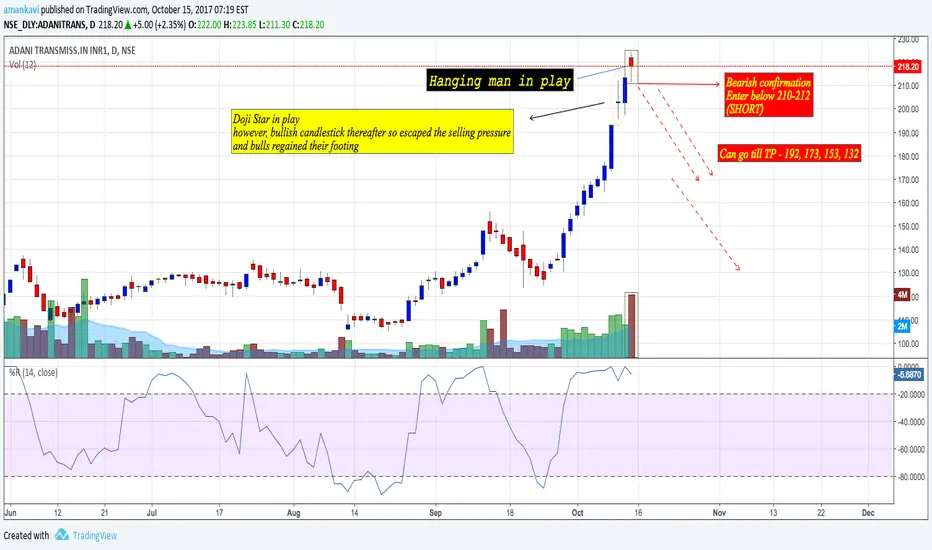This screenshot has height=550, width=932.
Task: Select the Doji Star in play note
Action: click(x=372, y=132)
